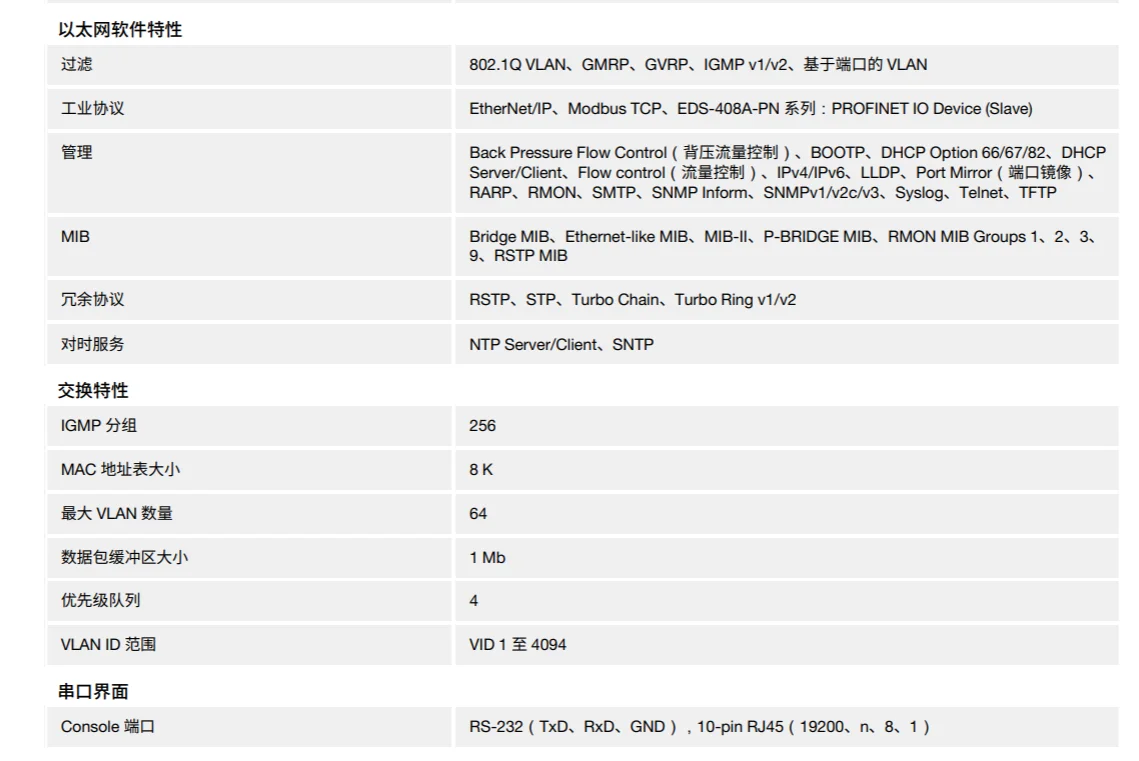
Task: Click the NTP Server/Client value
Action: pos(561,344)
